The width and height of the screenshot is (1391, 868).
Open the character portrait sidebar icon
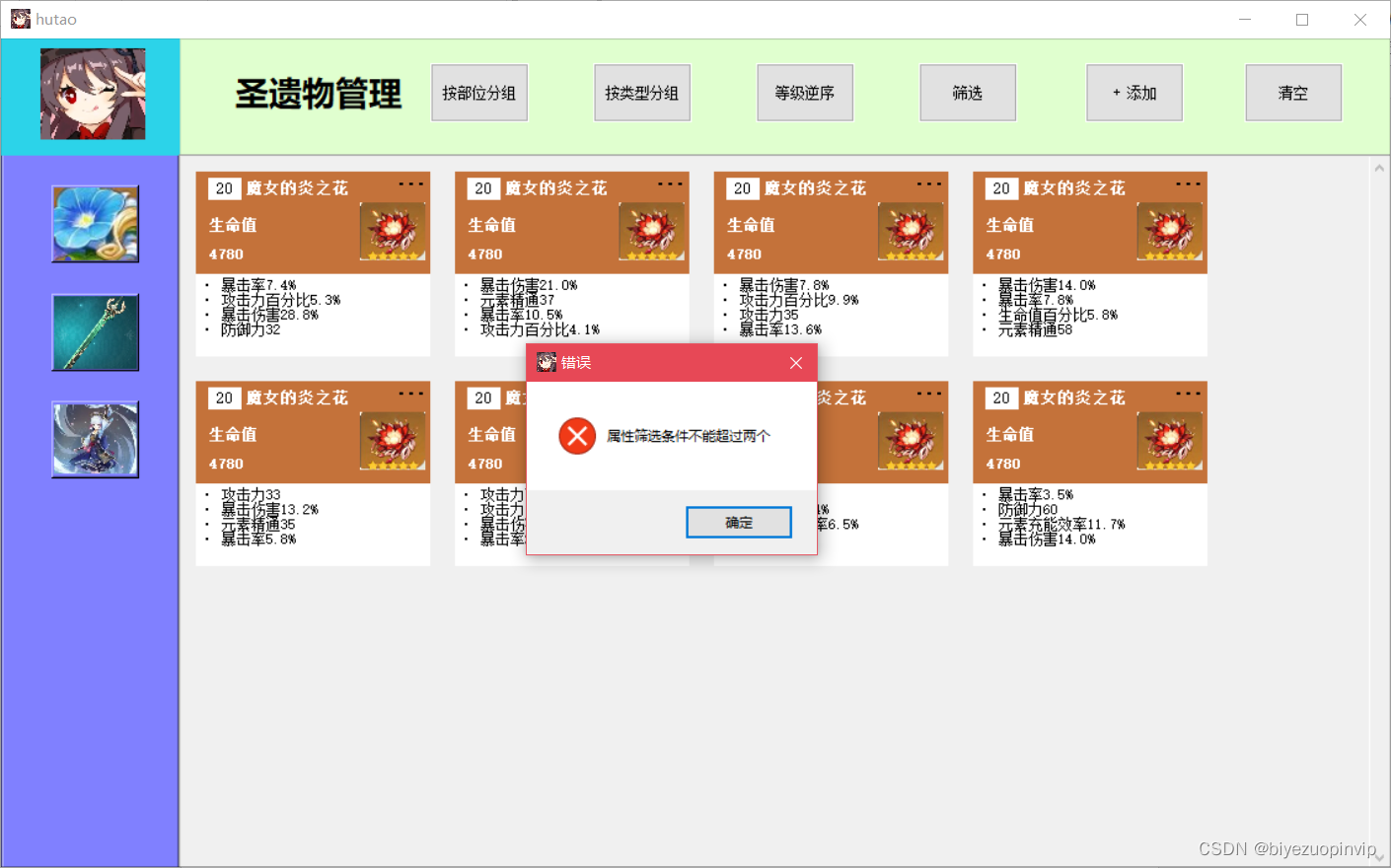pos(96,440)
